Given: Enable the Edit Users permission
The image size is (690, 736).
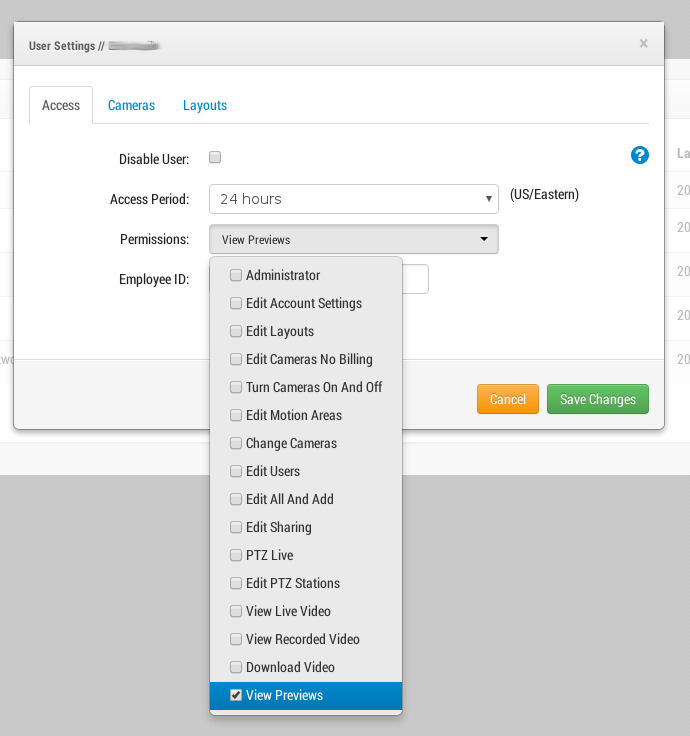Looking at the screenshot, I should click(x=236, y=471).
